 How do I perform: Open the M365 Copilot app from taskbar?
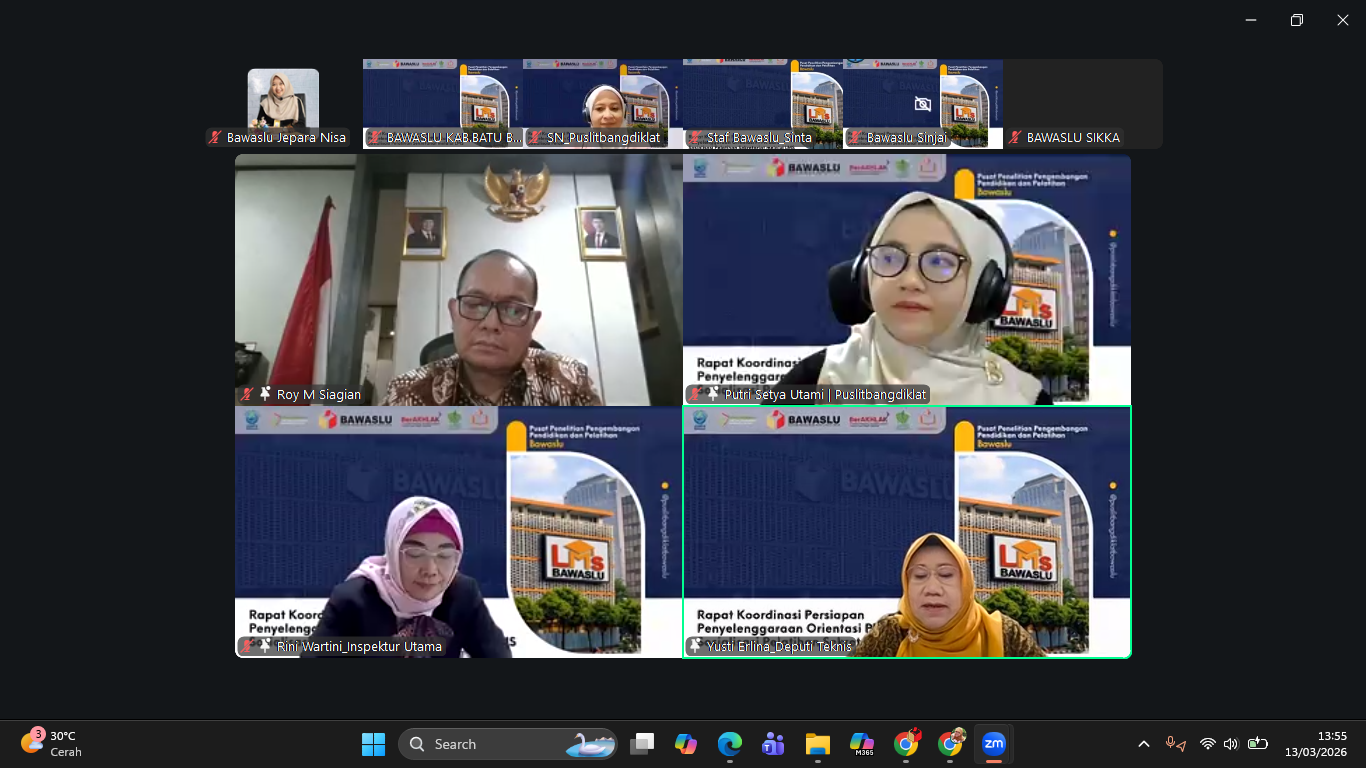pos(861,744)
